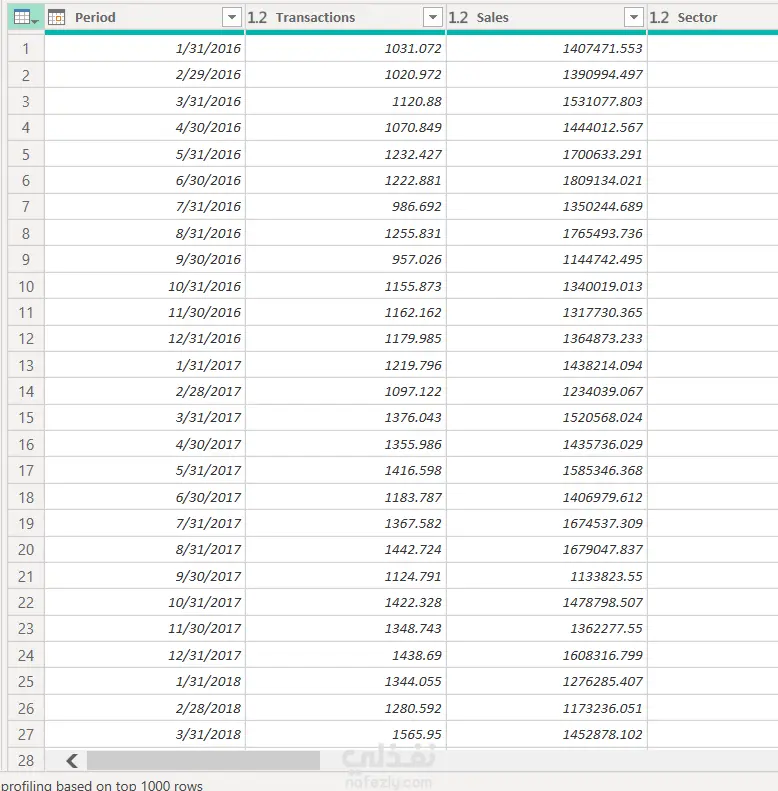This screenshot has height=791, width=778.
Task: Select the Sales value 1809134.021
Action: [x=546, y=181]
